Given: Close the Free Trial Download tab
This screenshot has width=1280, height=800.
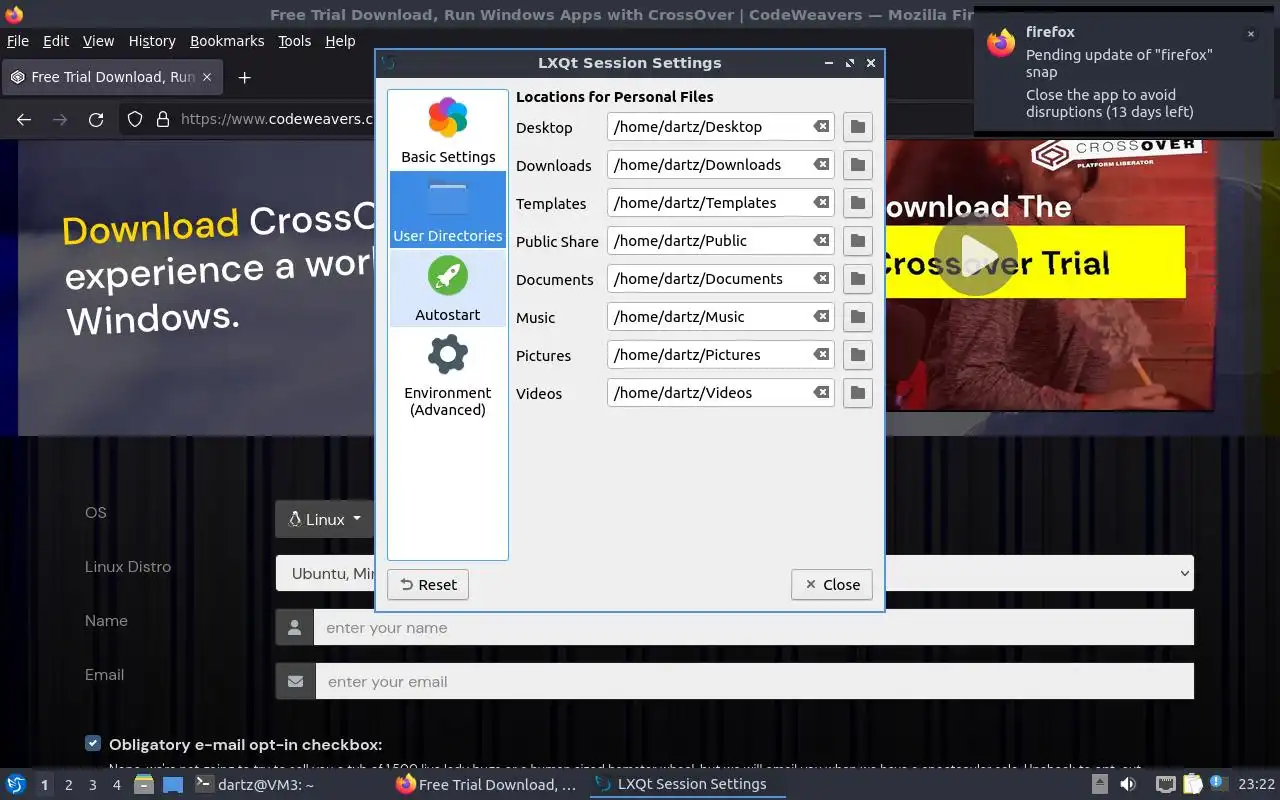Looking at the screenshot, I should [x=207, y=77].
